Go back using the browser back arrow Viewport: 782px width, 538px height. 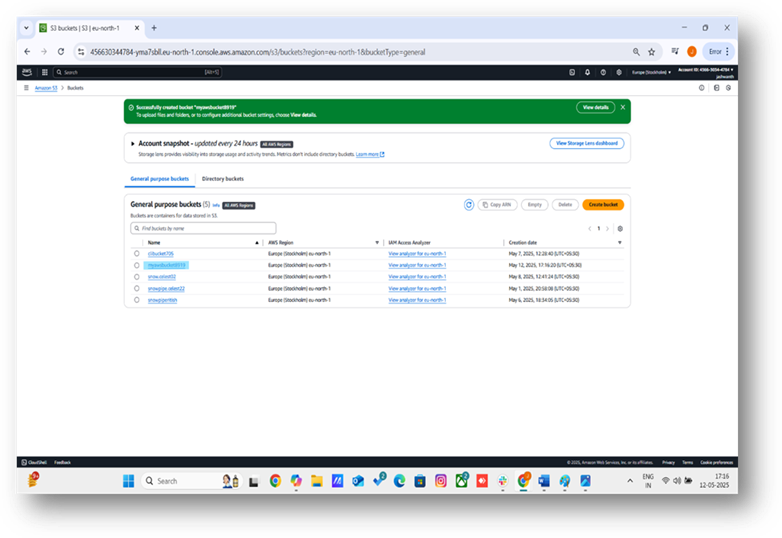[27, 51]
